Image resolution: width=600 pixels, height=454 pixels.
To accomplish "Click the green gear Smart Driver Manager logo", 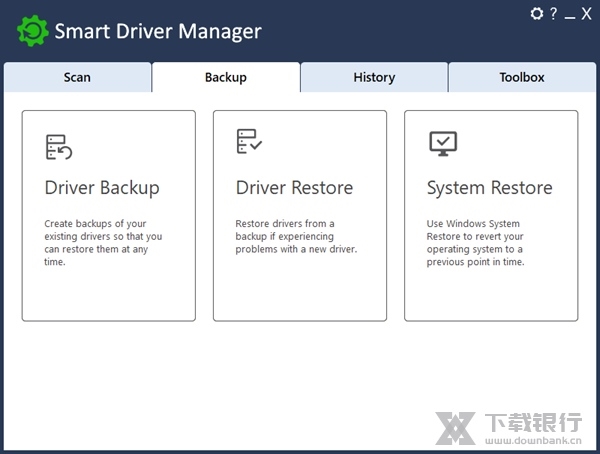I will 32,31.
